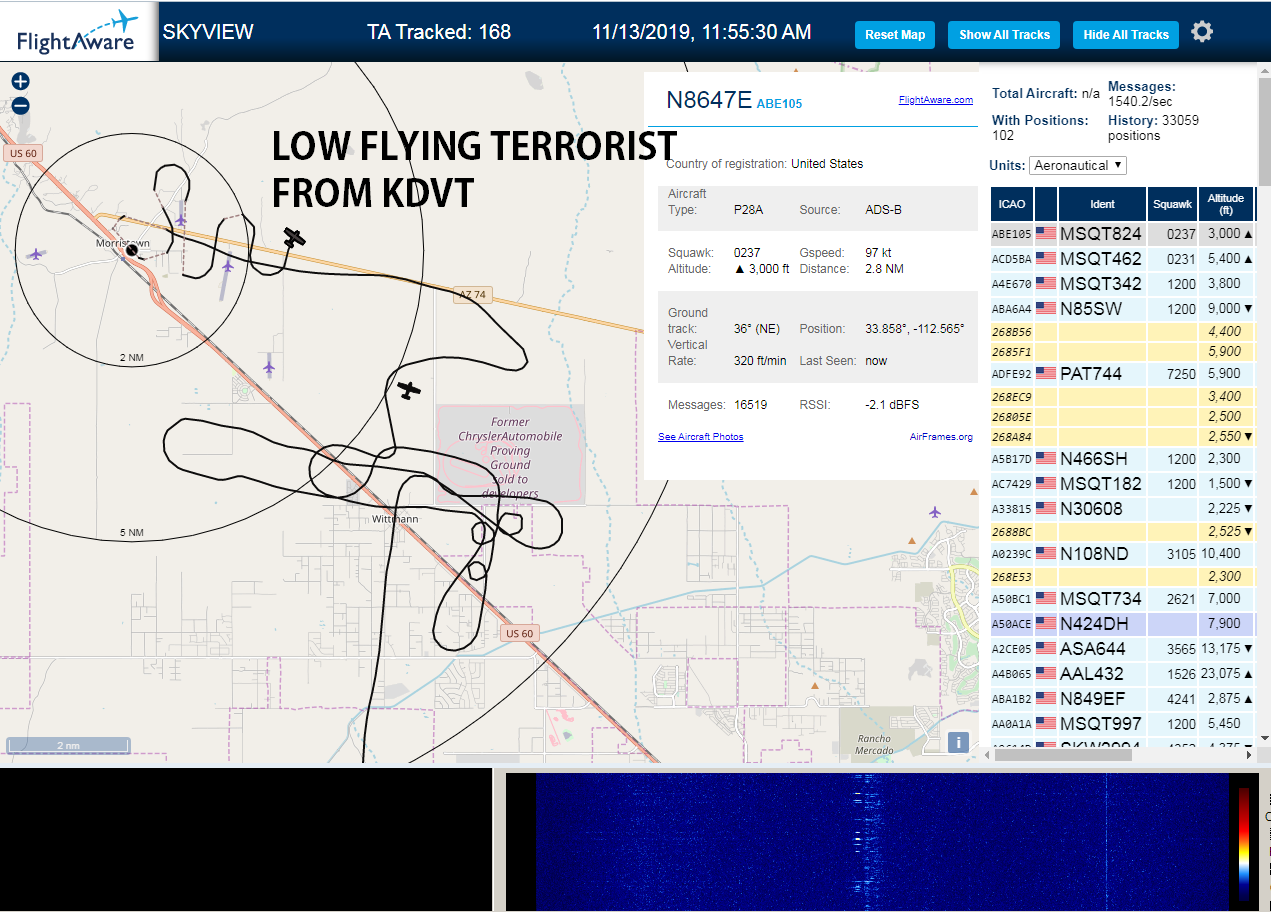
Task: Sort table by Squawk column header
Action: click(1172, 204)
